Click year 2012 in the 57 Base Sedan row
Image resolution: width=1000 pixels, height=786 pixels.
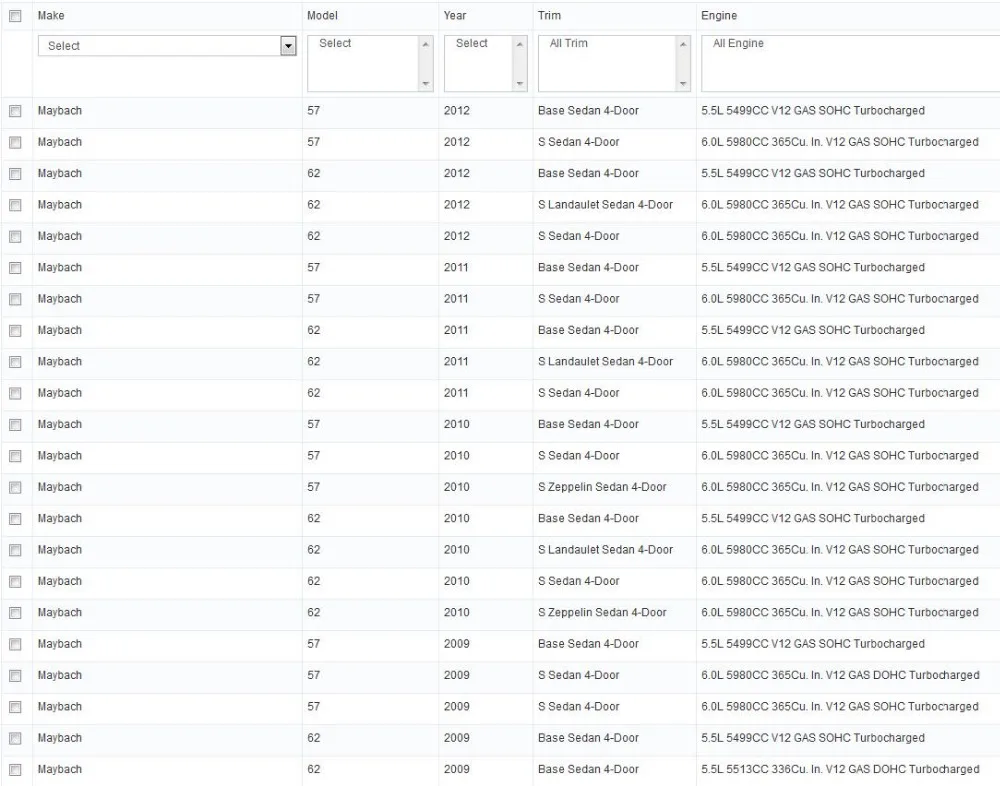click(457, 110)
